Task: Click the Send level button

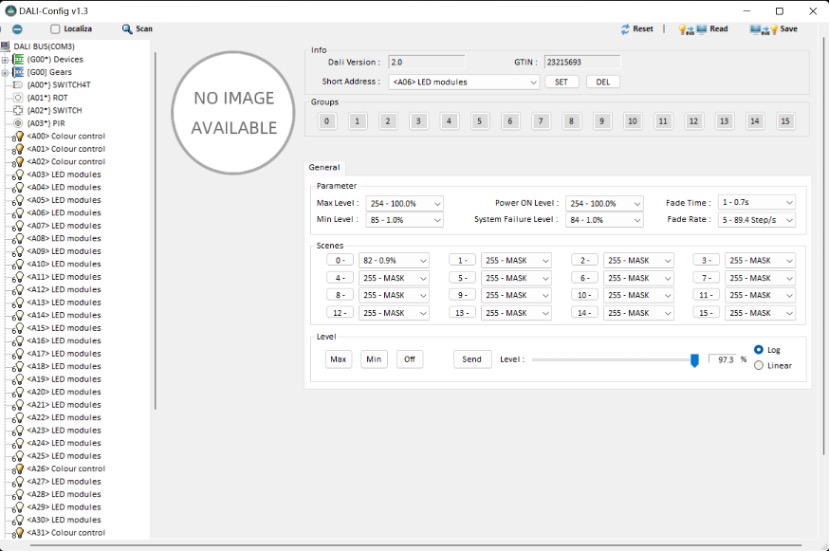Action: click(x=472, y=359)
